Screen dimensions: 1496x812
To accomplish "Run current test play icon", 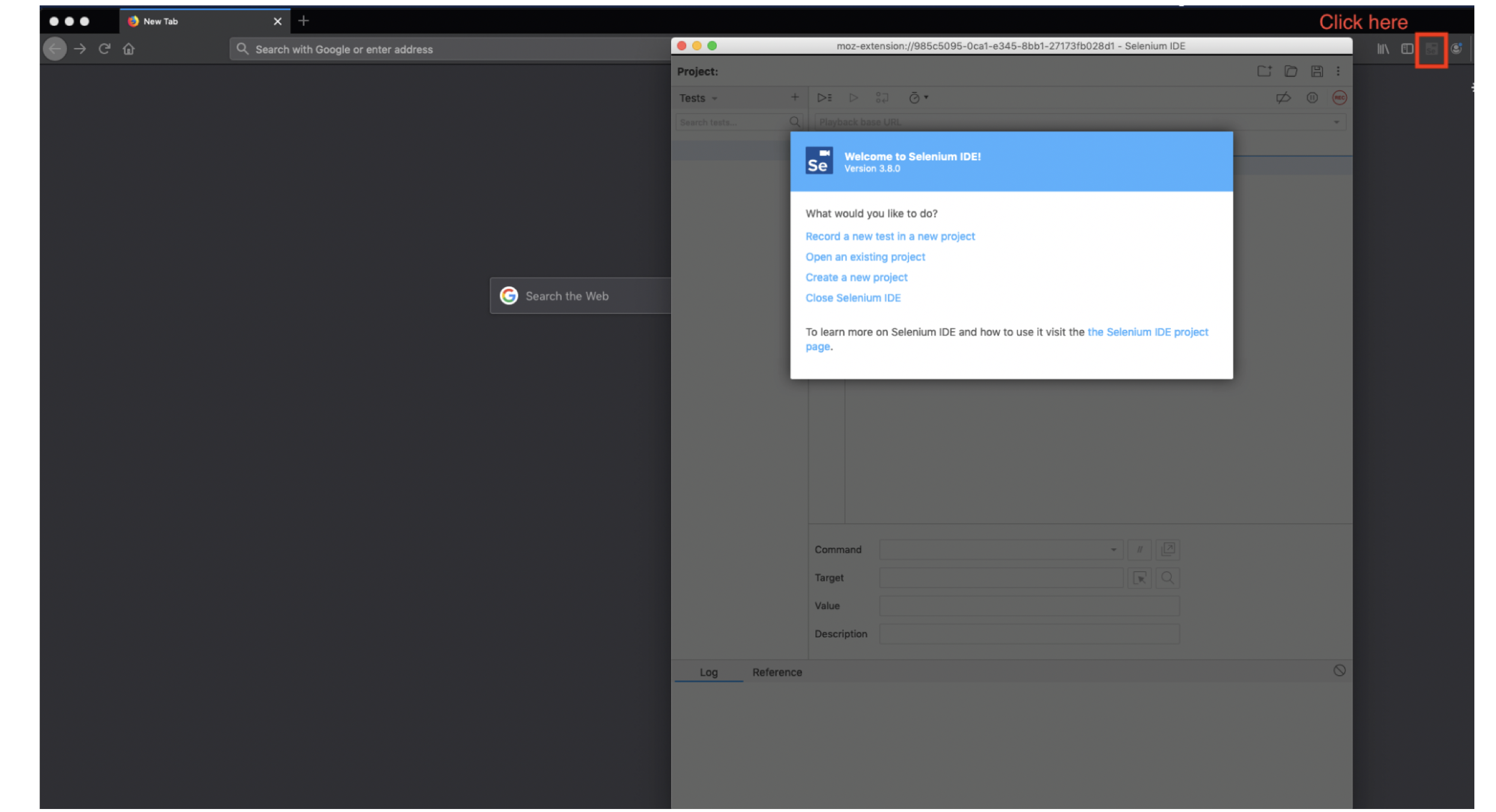I will click(x=853, y=98).
